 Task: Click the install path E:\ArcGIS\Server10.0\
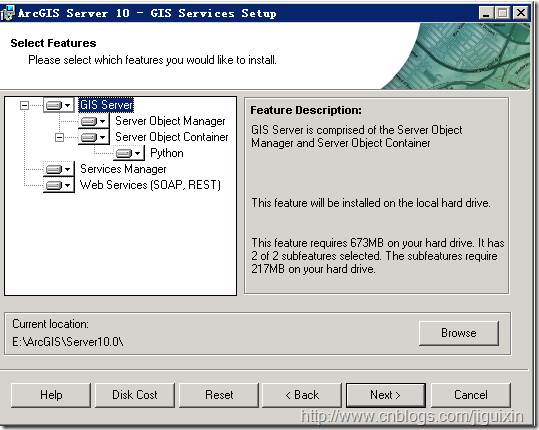(x=68, y=342)
